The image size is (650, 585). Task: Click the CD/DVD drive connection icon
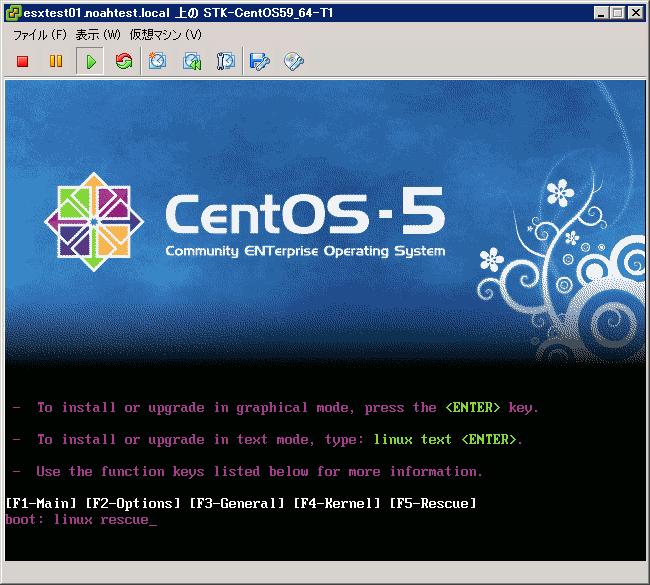tap(293, 61)
